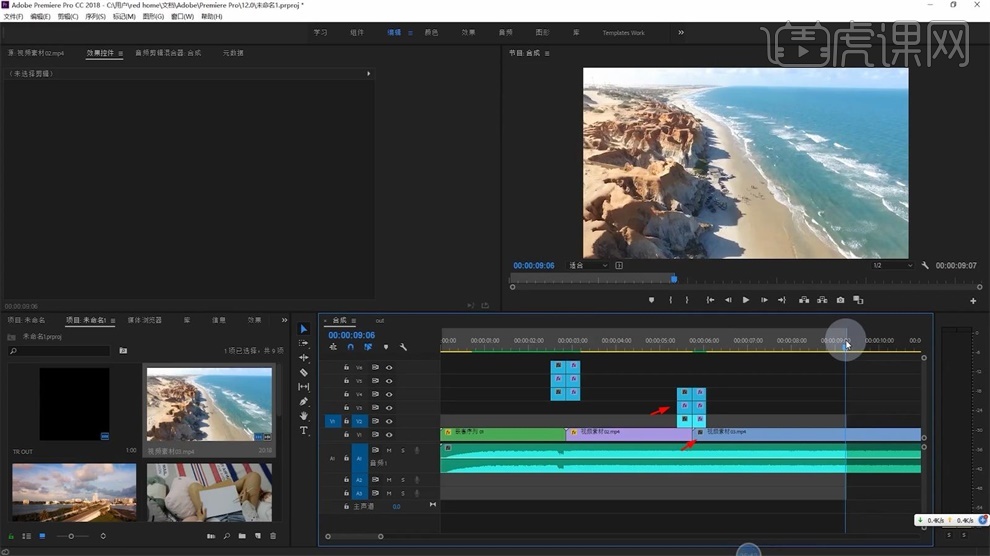The image size is (990, 556).
Task: Click the new bin folder icon
Action: (242, 536)
